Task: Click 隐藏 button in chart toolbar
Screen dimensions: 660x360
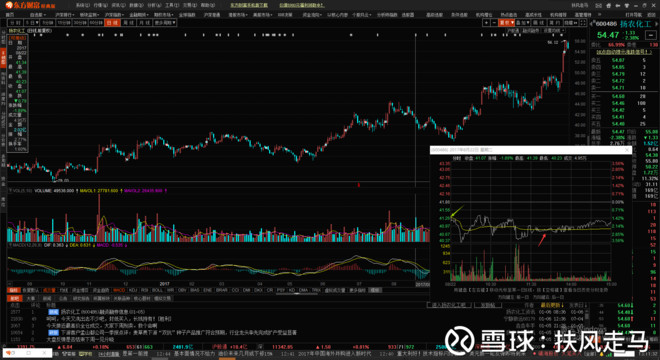Action: [x=570, y=22]
